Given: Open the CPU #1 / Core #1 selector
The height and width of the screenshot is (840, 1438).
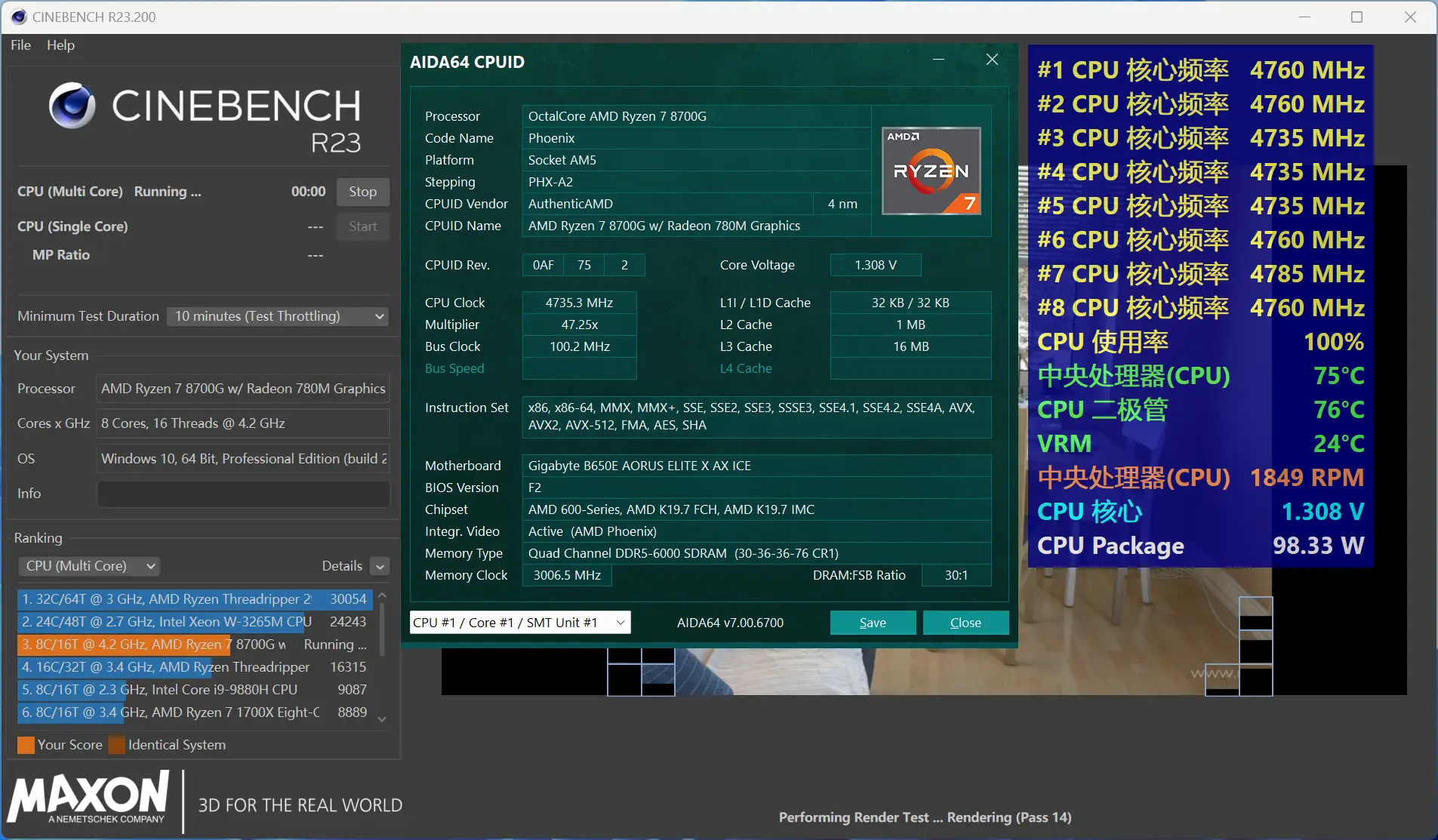Looking at the screenshot, I should pyautogui.click(x=519, y=623).
